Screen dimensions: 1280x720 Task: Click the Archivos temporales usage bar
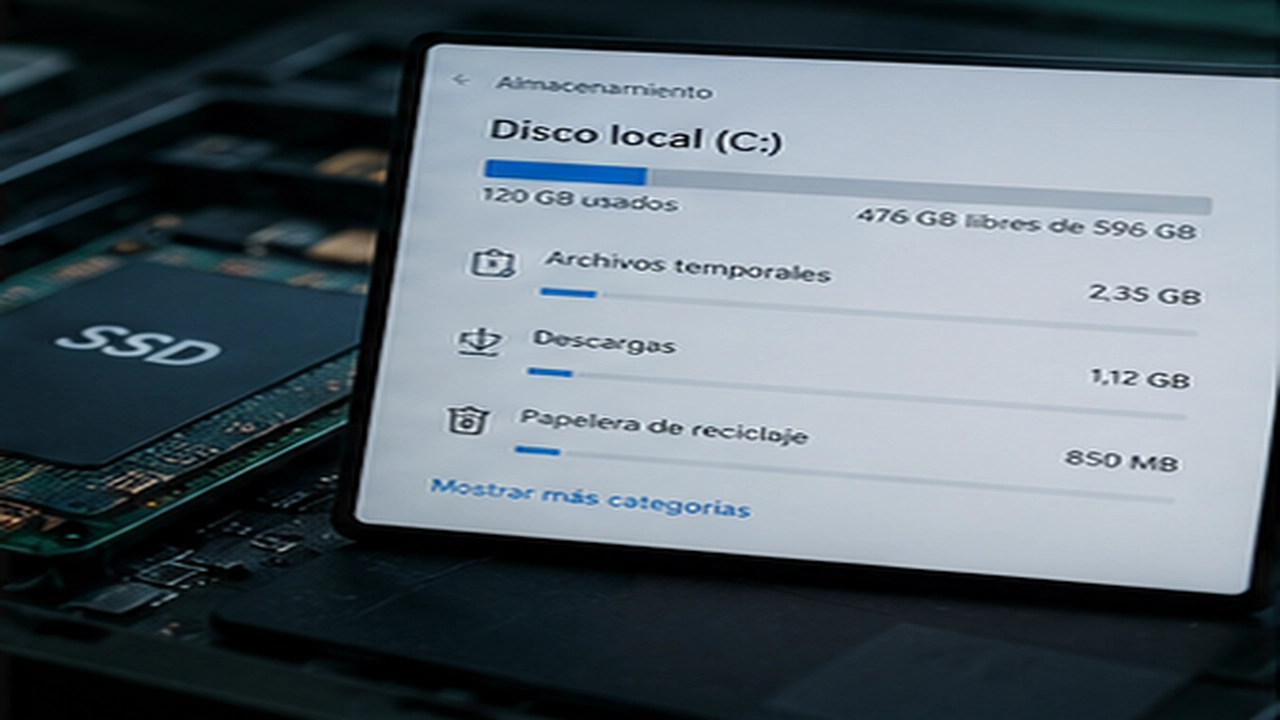tap(868, 310)
